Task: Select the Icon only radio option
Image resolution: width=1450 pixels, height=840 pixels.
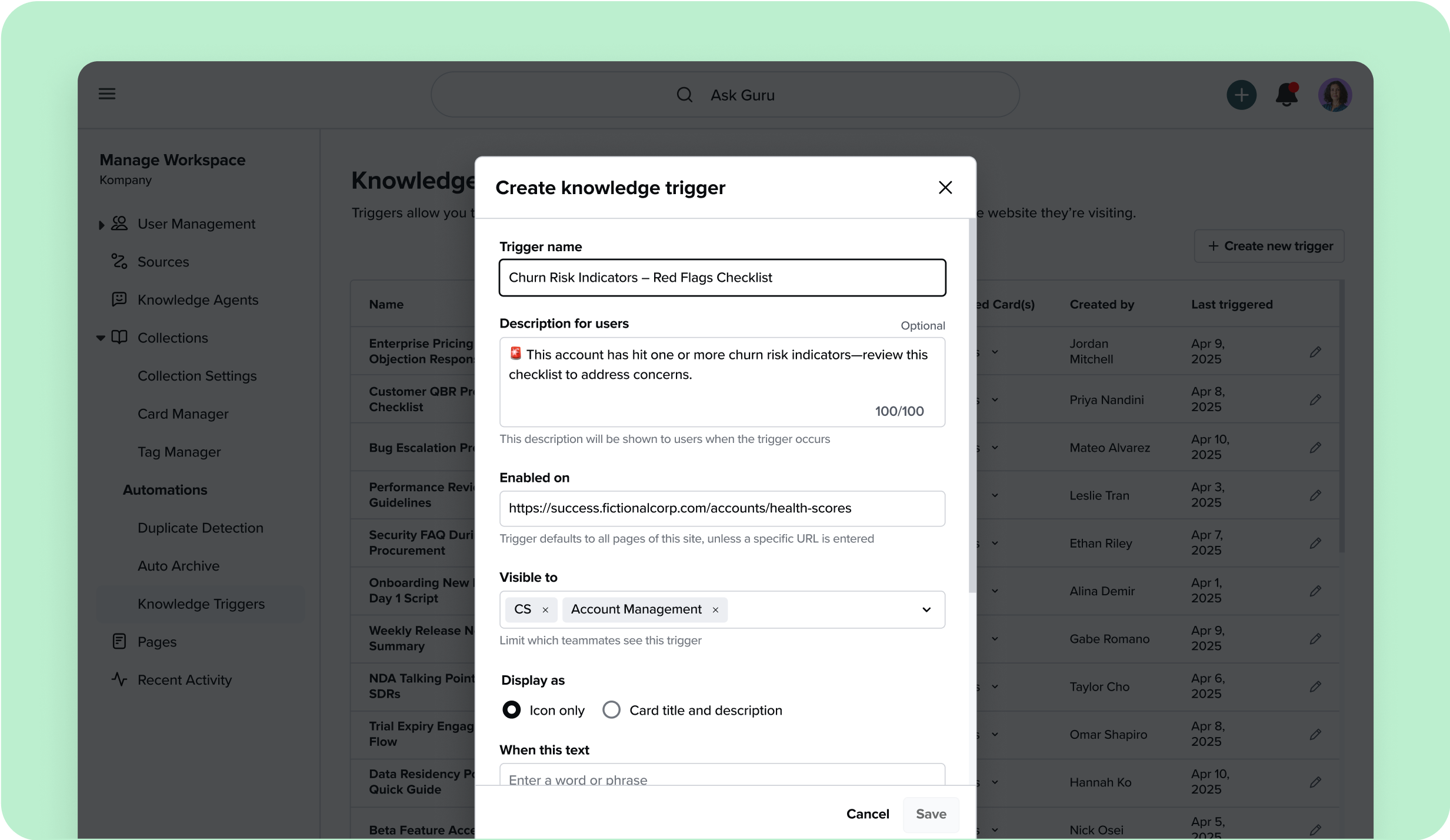Action: pos(511,710)
